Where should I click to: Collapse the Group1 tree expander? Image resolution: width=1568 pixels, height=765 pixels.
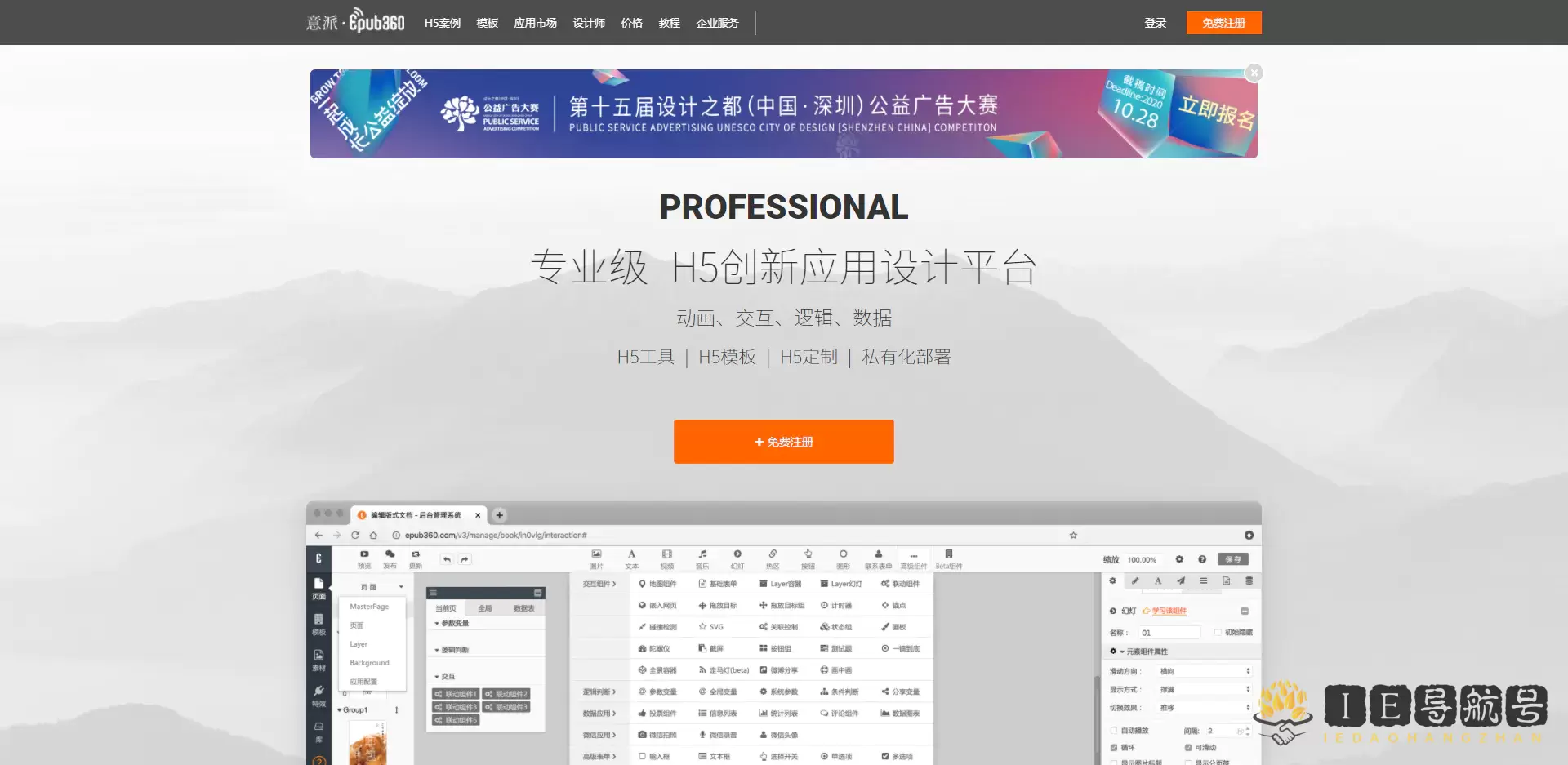[x=340, y=710]
